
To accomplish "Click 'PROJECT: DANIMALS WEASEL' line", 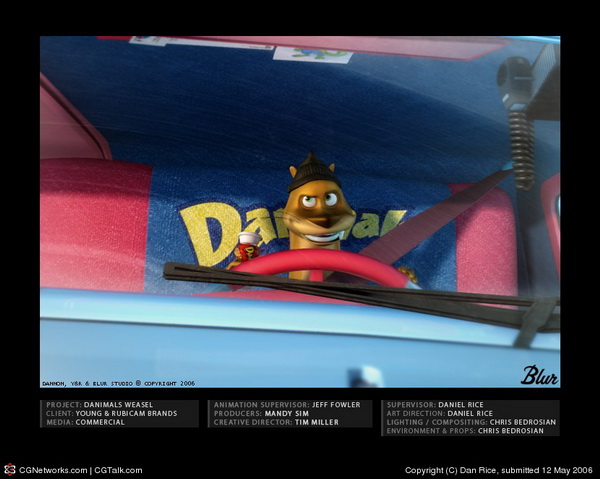I will [x=99, y=405].
